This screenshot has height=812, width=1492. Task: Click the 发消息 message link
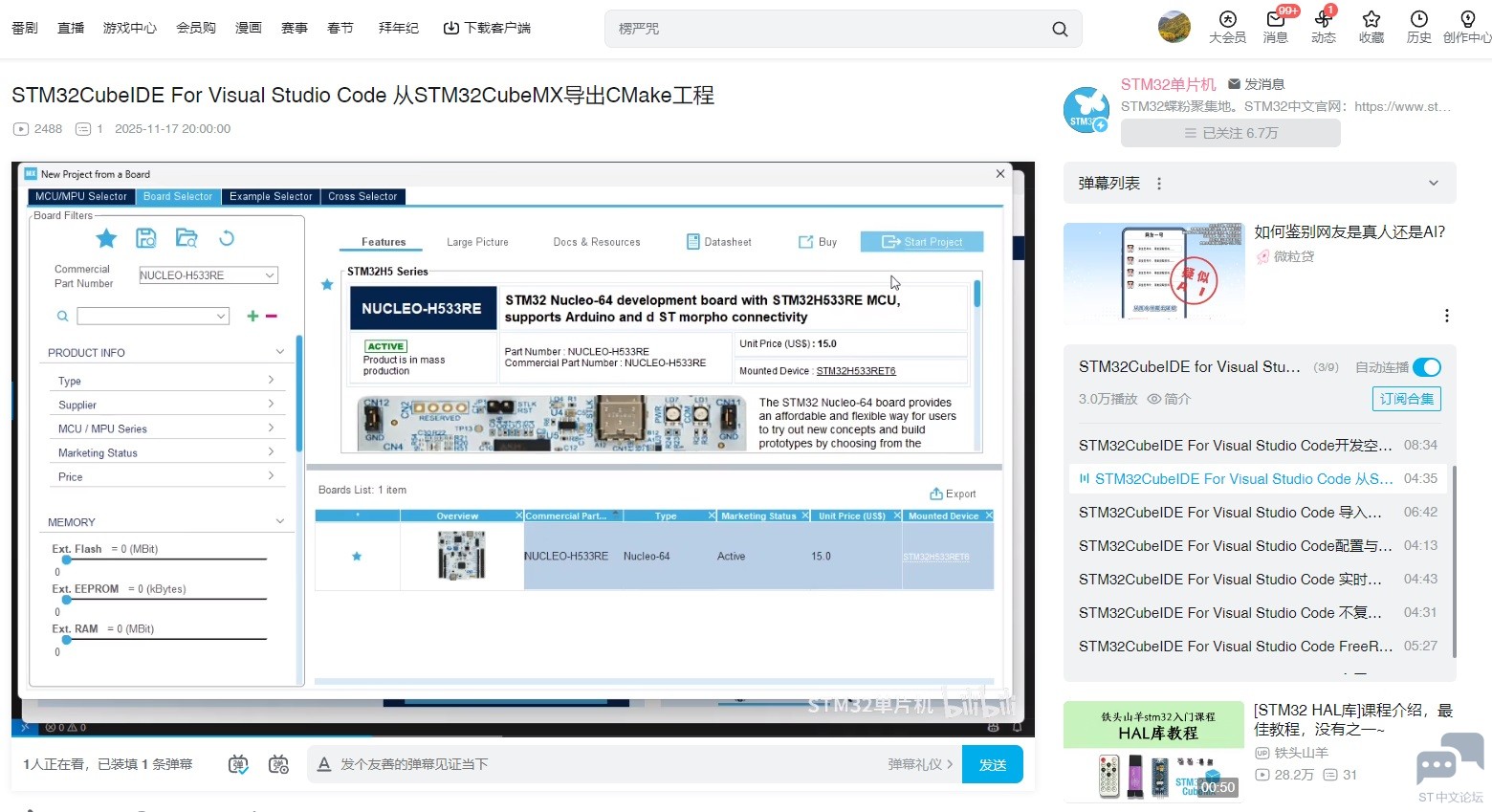point(1257,84)
